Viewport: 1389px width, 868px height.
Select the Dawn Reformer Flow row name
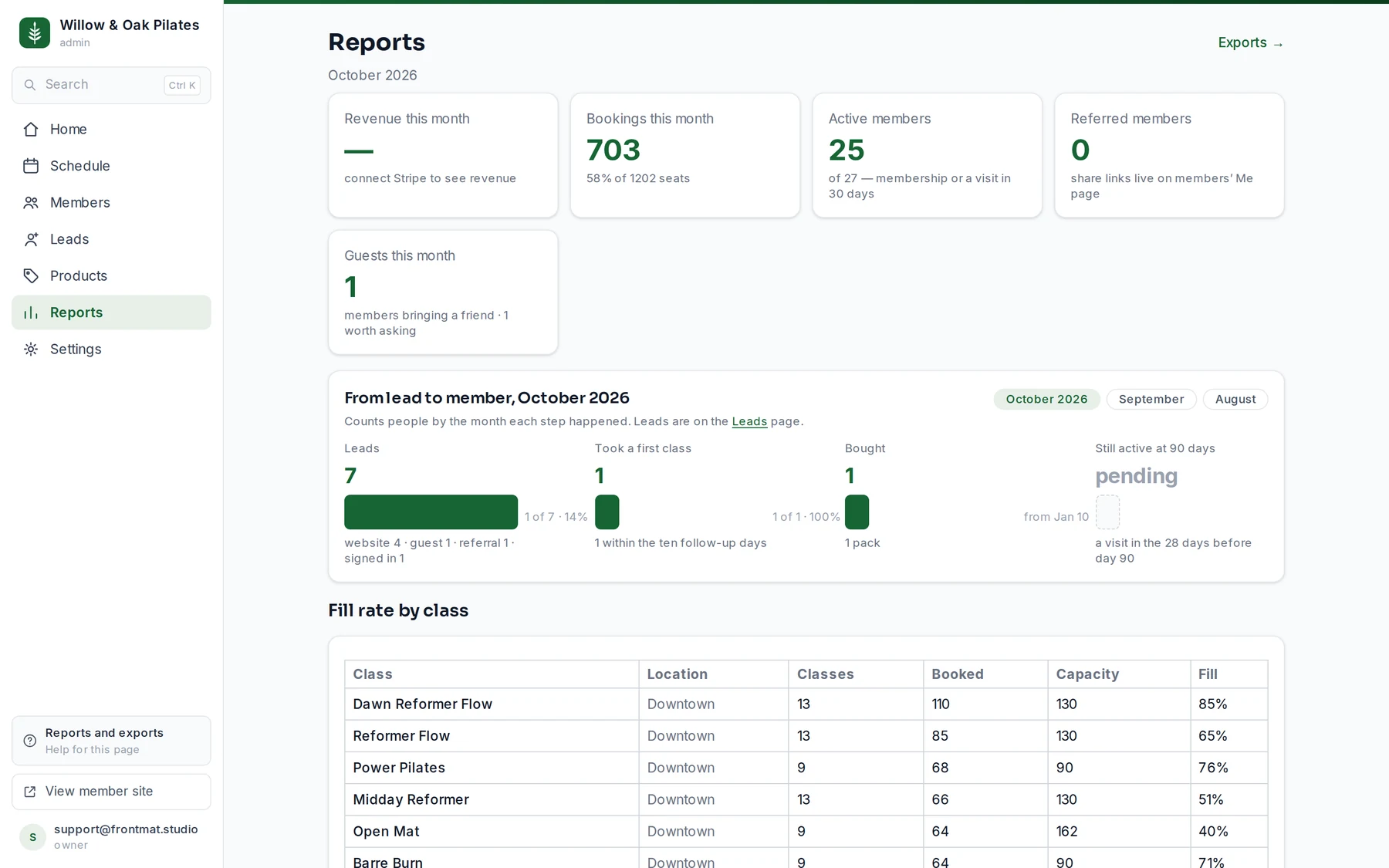pyautogui.click(x=422, y=704)
